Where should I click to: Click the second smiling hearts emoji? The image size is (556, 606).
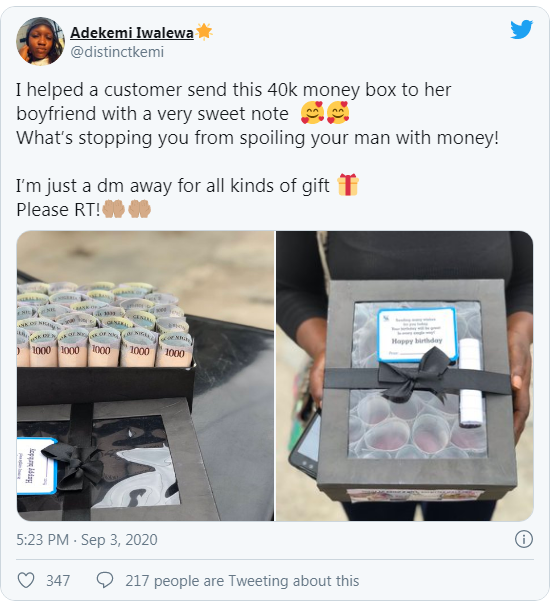(x=338, y=113)
